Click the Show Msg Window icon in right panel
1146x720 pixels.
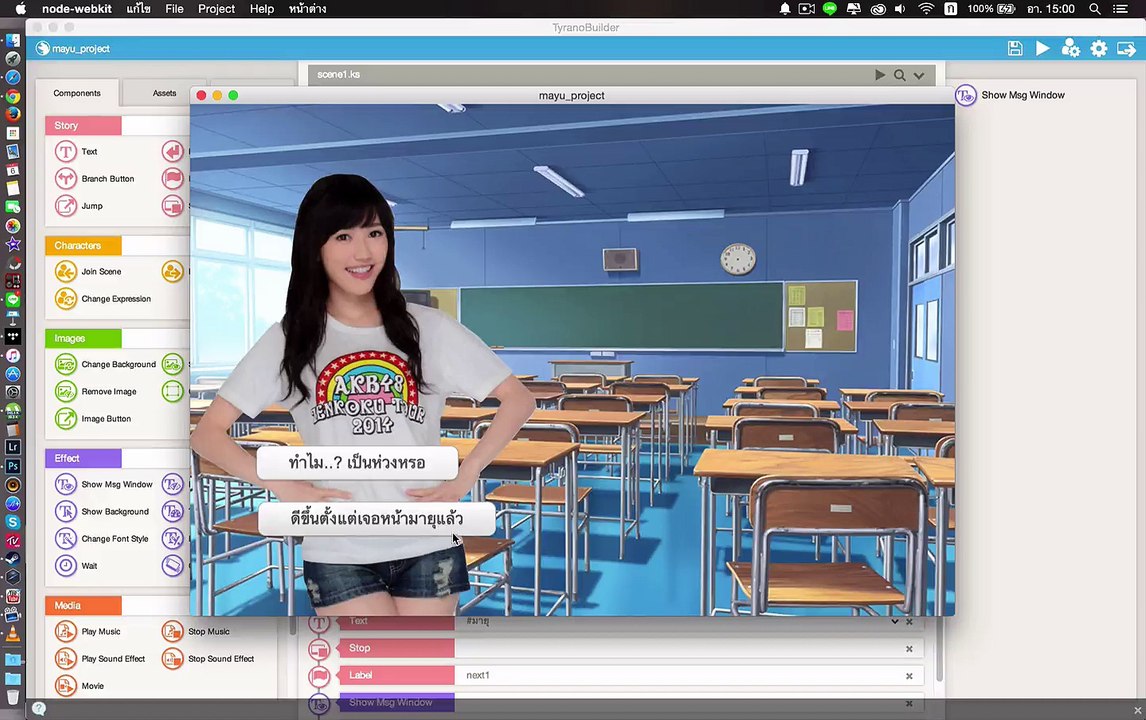point(965,95)
